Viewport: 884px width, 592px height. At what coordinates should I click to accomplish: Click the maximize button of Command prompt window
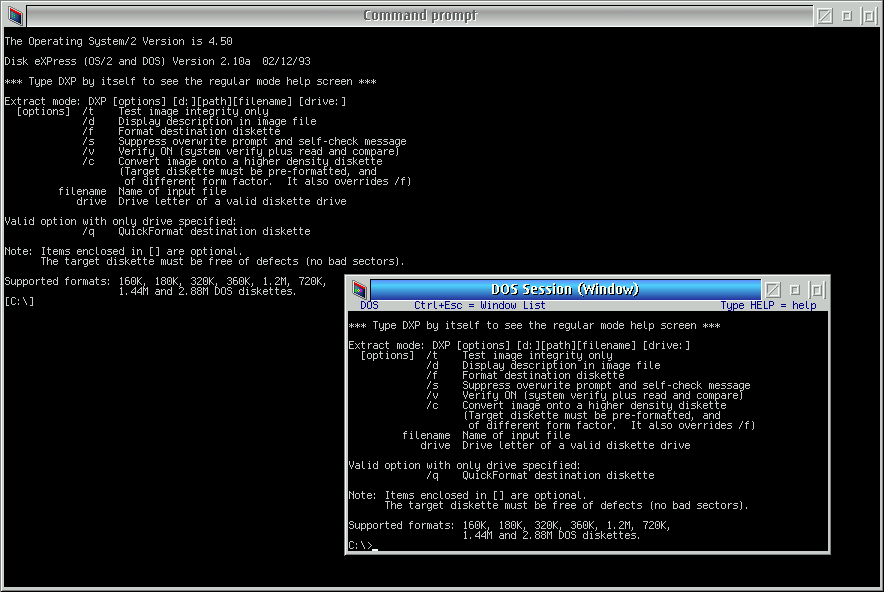click(x=869, y=16)
